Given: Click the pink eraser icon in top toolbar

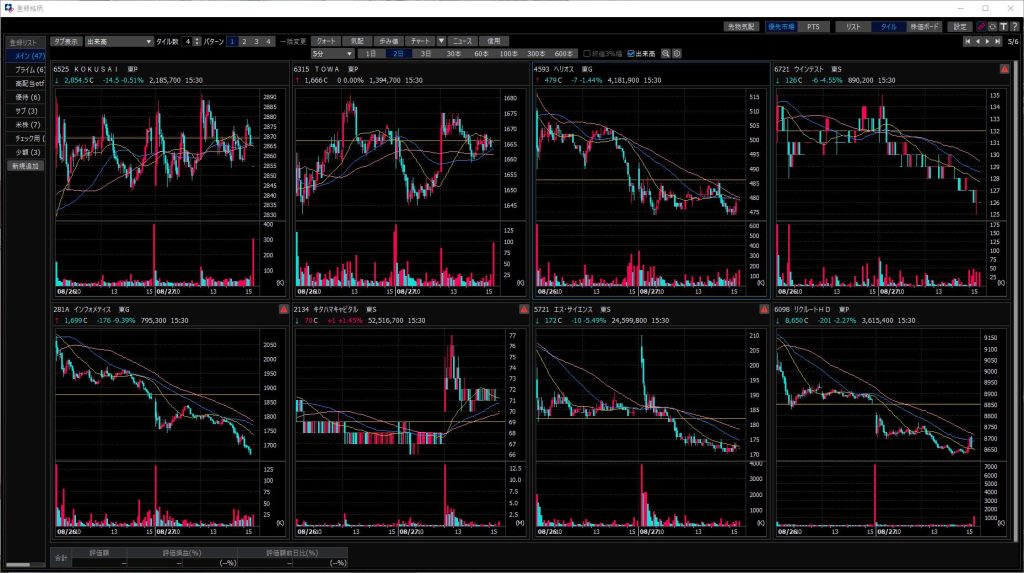Looking at the screenshot, I should click(980, 27).
